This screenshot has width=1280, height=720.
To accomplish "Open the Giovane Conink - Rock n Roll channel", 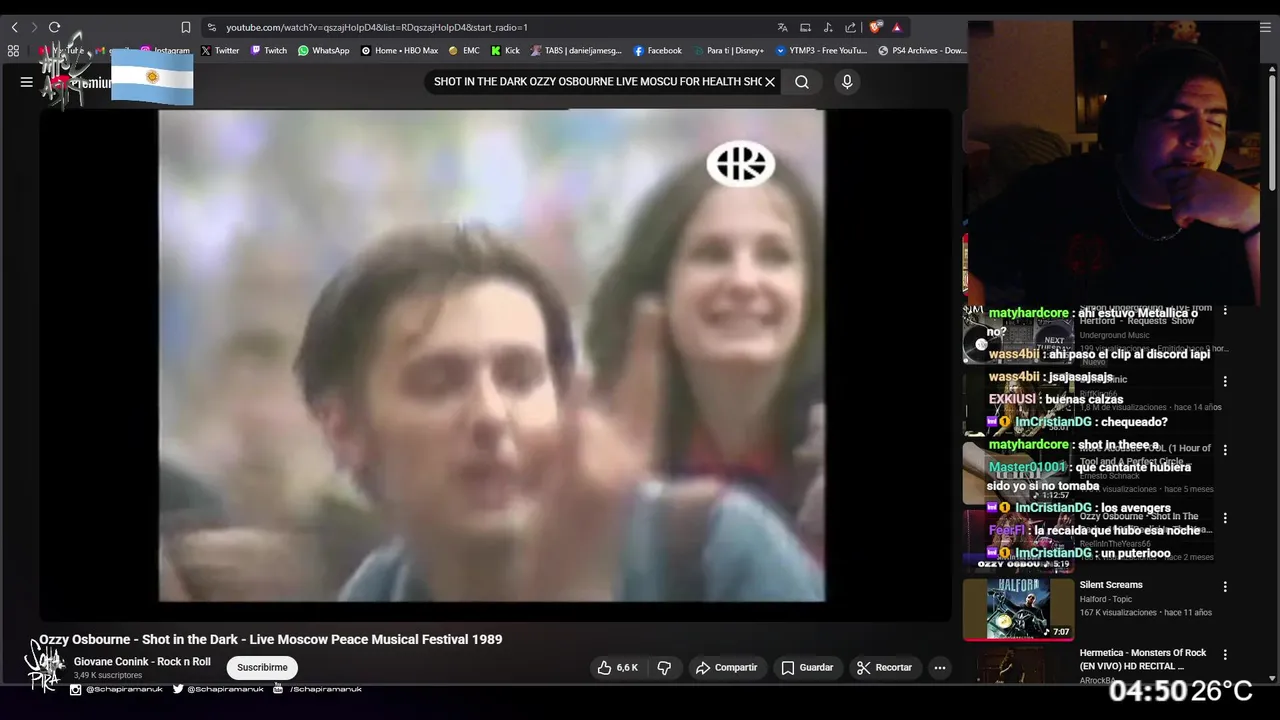I will click(142, 661).
